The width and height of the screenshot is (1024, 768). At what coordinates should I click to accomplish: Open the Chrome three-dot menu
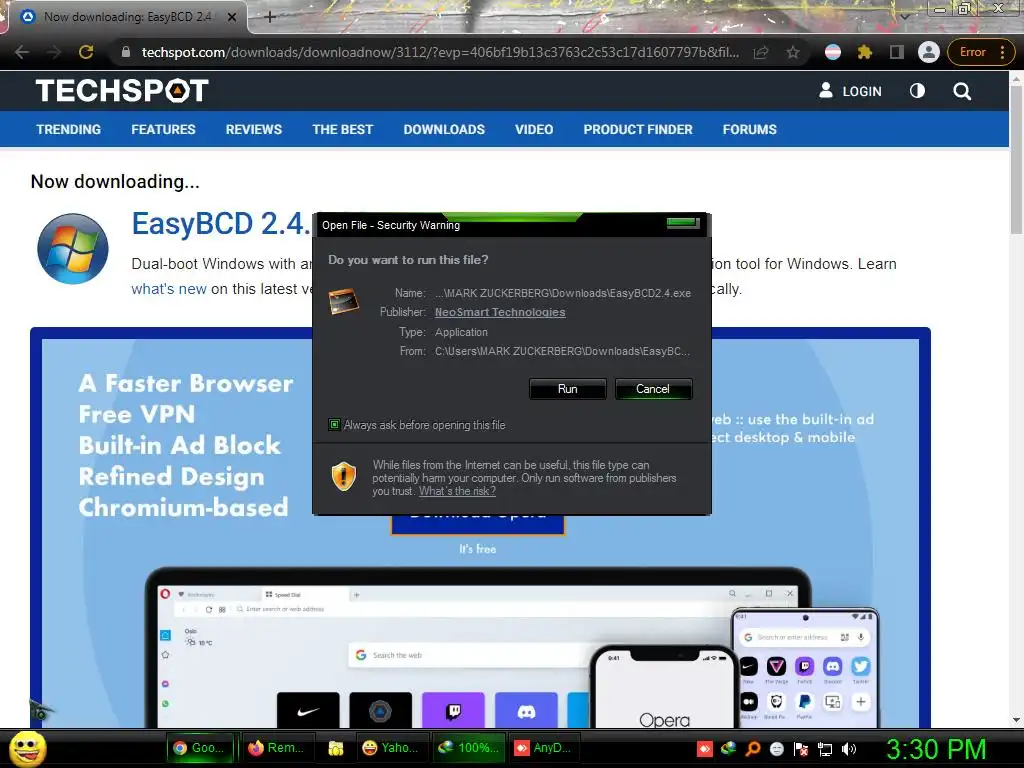pos(1002,52)
